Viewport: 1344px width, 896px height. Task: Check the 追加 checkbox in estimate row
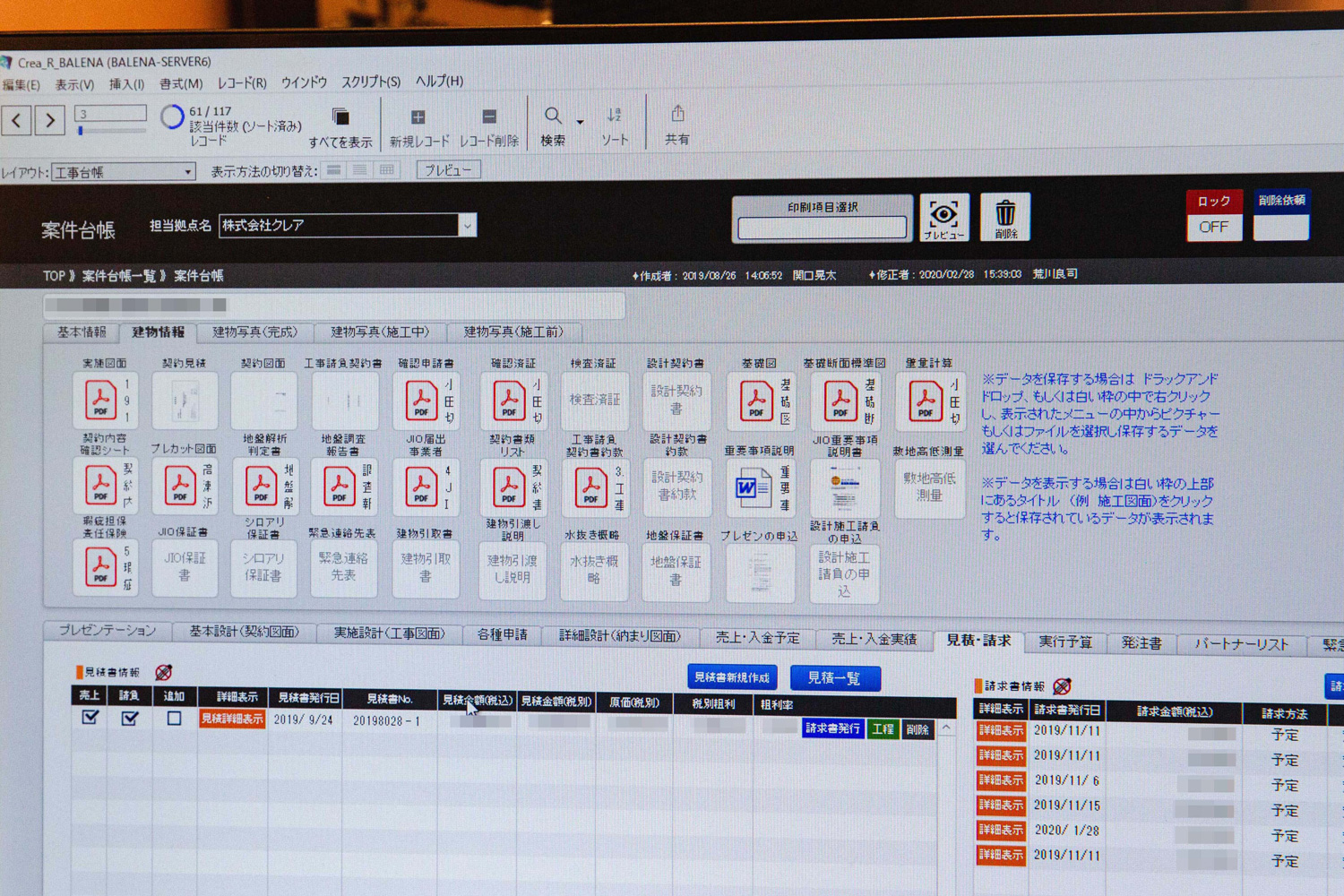[x=174, y=719]
